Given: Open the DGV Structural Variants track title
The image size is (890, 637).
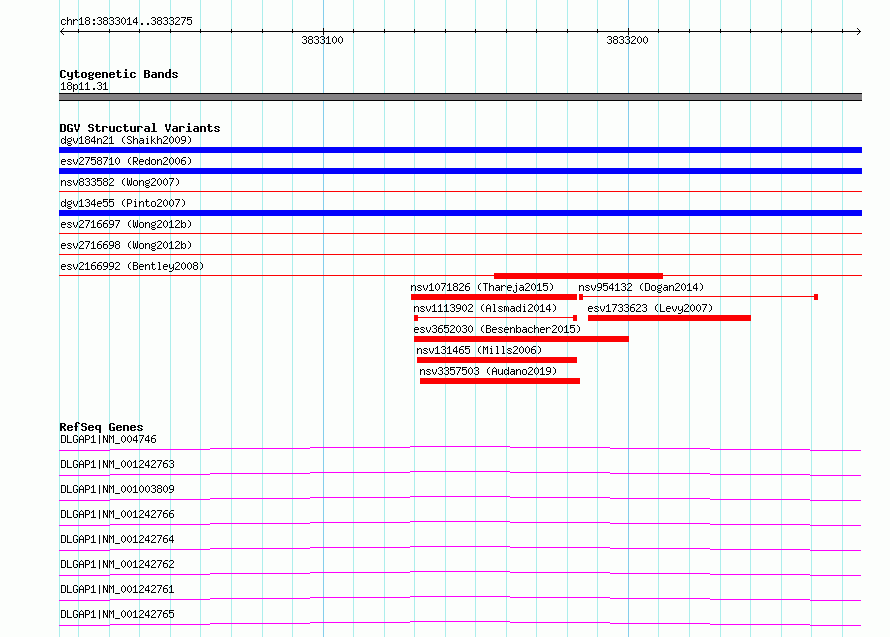Looking at the screenshot, I should 140,128.
